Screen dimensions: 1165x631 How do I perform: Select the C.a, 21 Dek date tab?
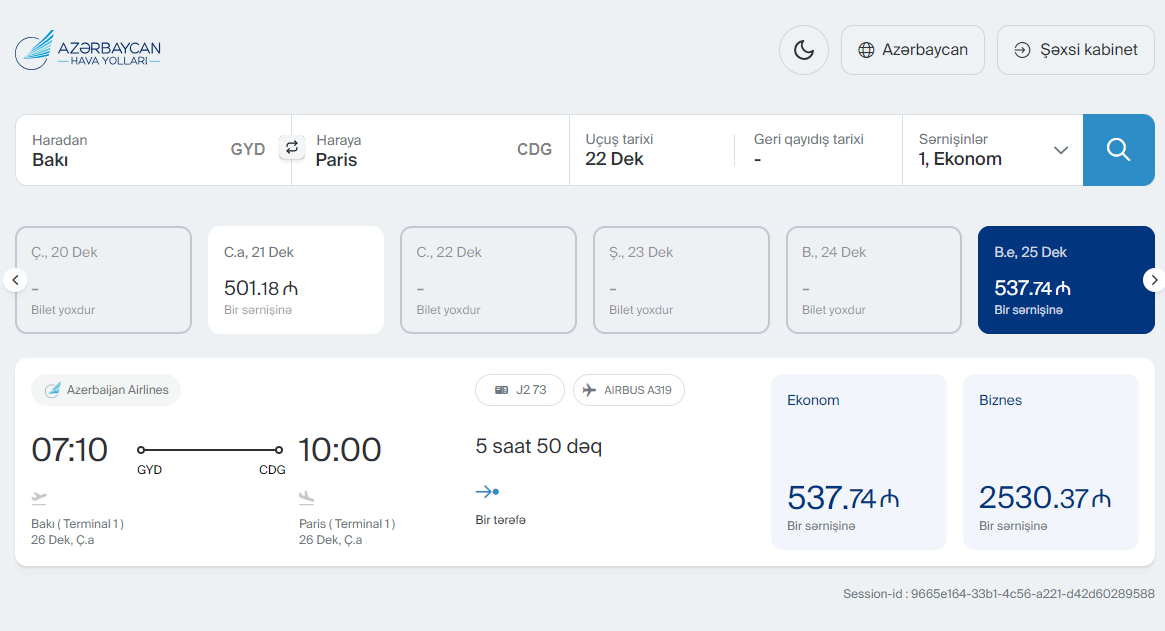click(296, 280)
